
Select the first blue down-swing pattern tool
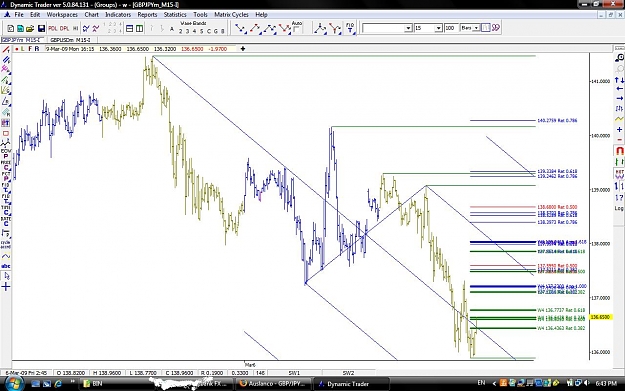pyautogui.click(x=240, y=29)
